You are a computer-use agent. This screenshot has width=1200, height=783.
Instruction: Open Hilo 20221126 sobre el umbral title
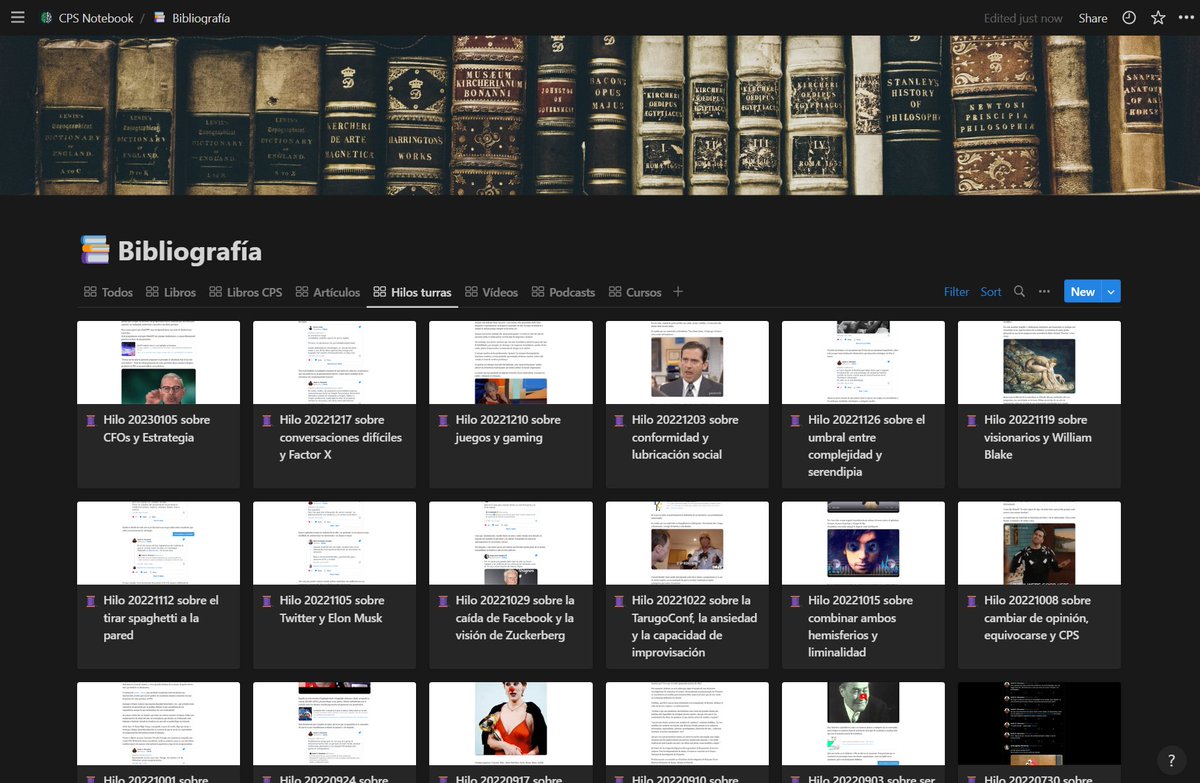(x=867, y=446)
